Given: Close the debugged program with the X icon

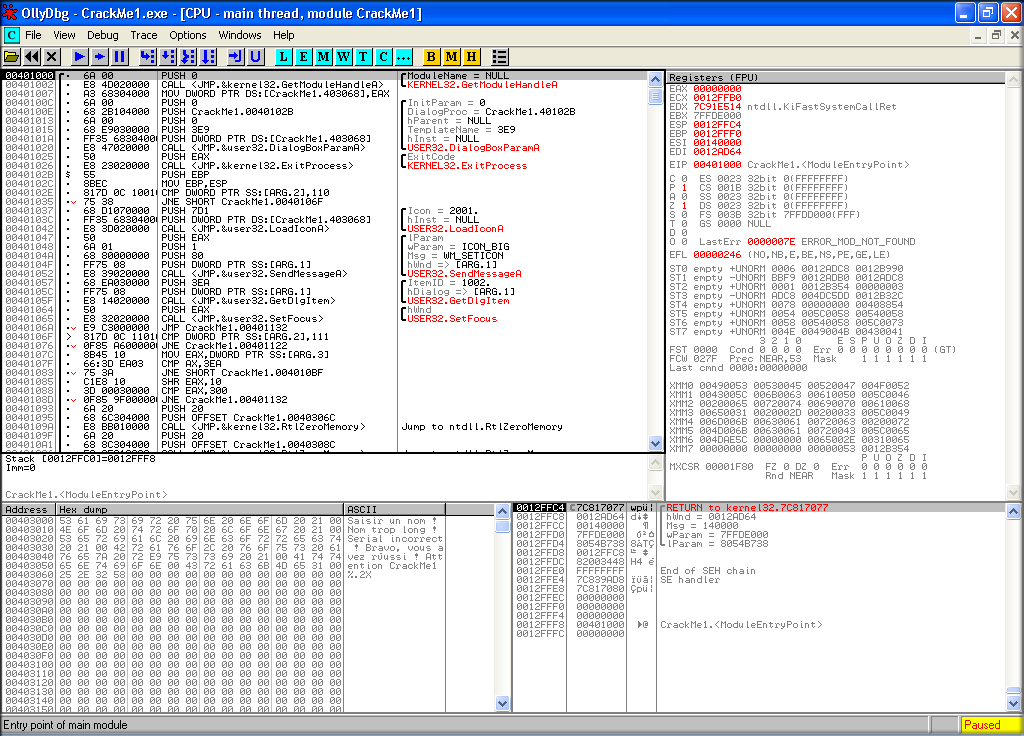Looking at the screenshot, I should click(x=52, y=57).
